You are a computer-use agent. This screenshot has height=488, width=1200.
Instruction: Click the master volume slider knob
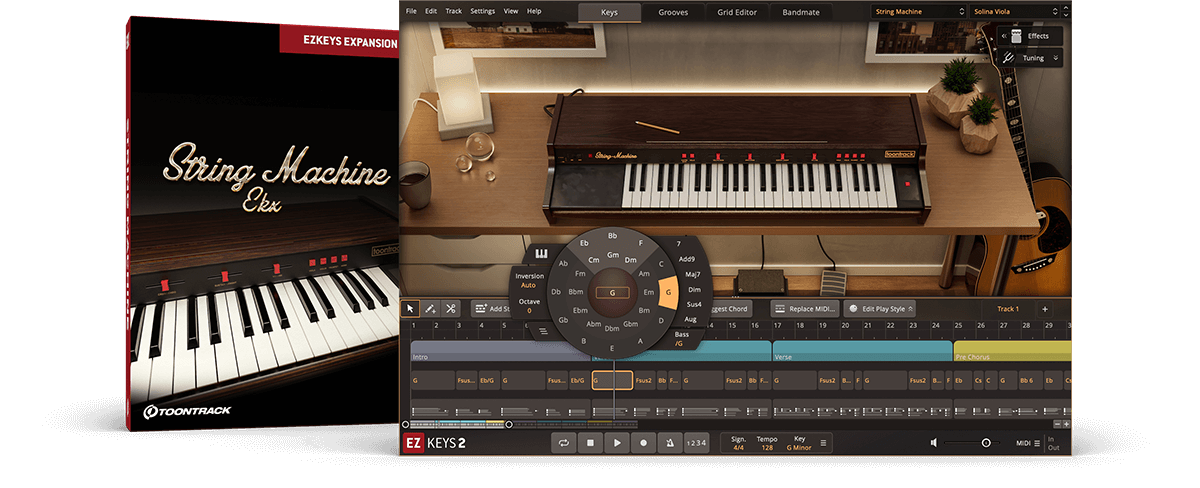(x=986, y=443)
